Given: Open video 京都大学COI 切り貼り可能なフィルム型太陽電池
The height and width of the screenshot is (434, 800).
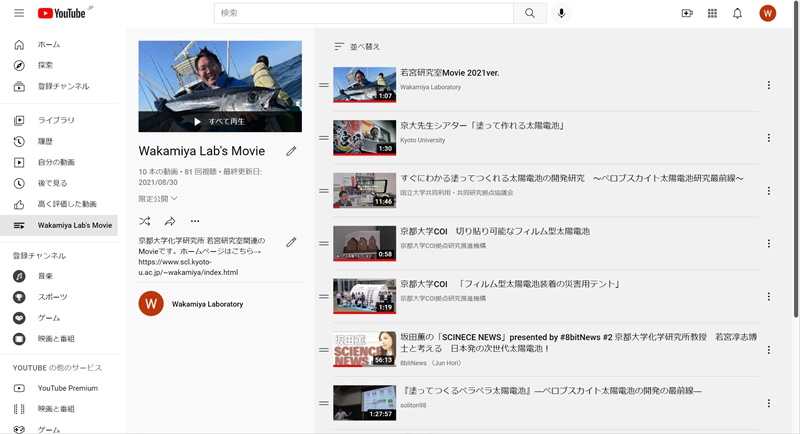Looking at the screenshot, I should pyautogui.click(x=494, y=232).
